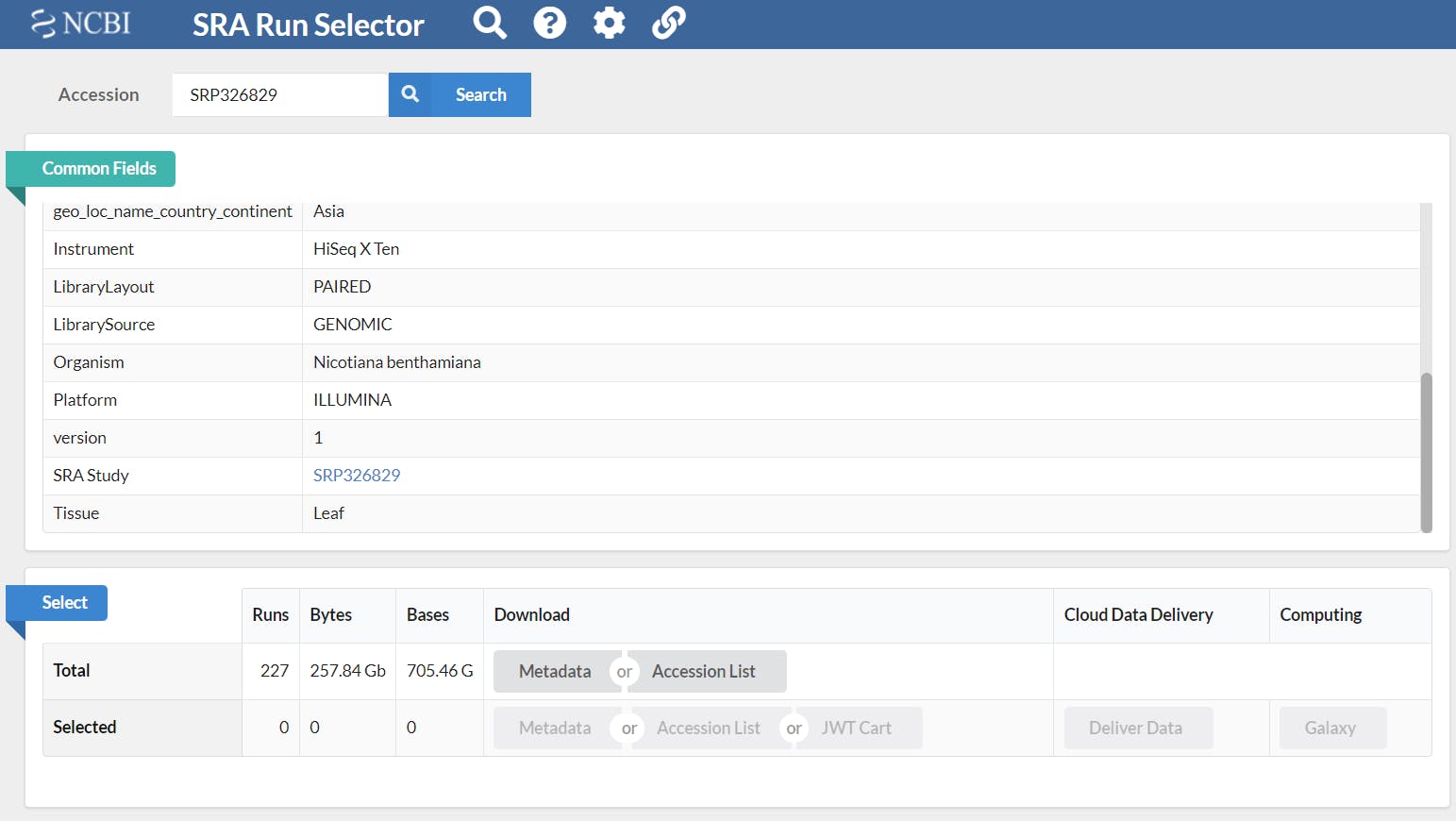Click the SRA Run Selector title
This screenshot has height=821, width=1456.
[309, 25]
